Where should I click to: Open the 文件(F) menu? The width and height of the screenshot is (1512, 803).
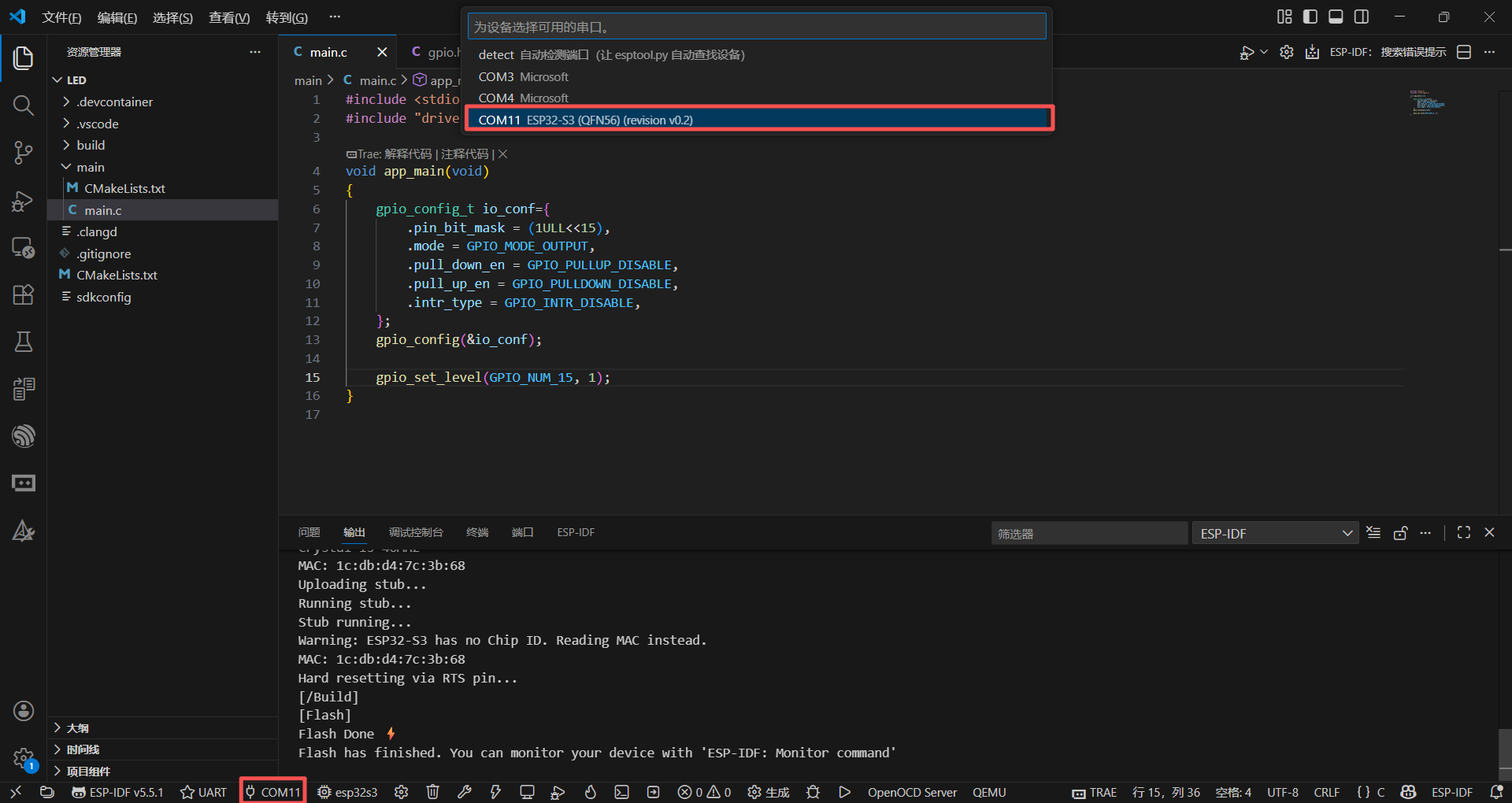(61, 17)
